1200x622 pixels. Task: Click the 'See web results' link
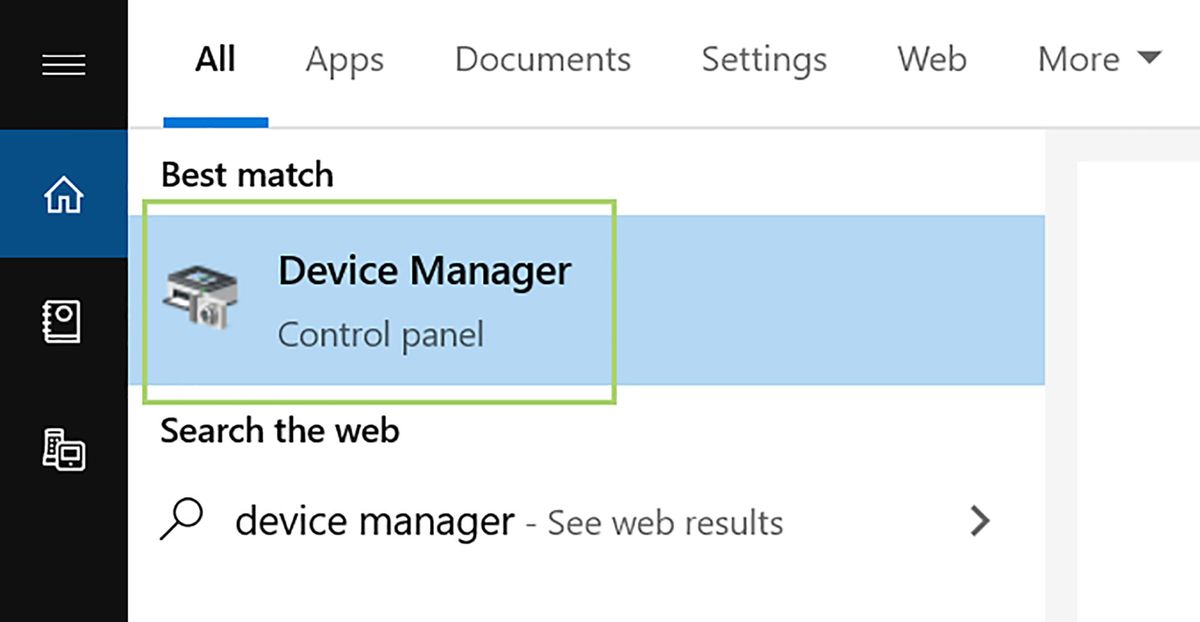coord(663,522)
